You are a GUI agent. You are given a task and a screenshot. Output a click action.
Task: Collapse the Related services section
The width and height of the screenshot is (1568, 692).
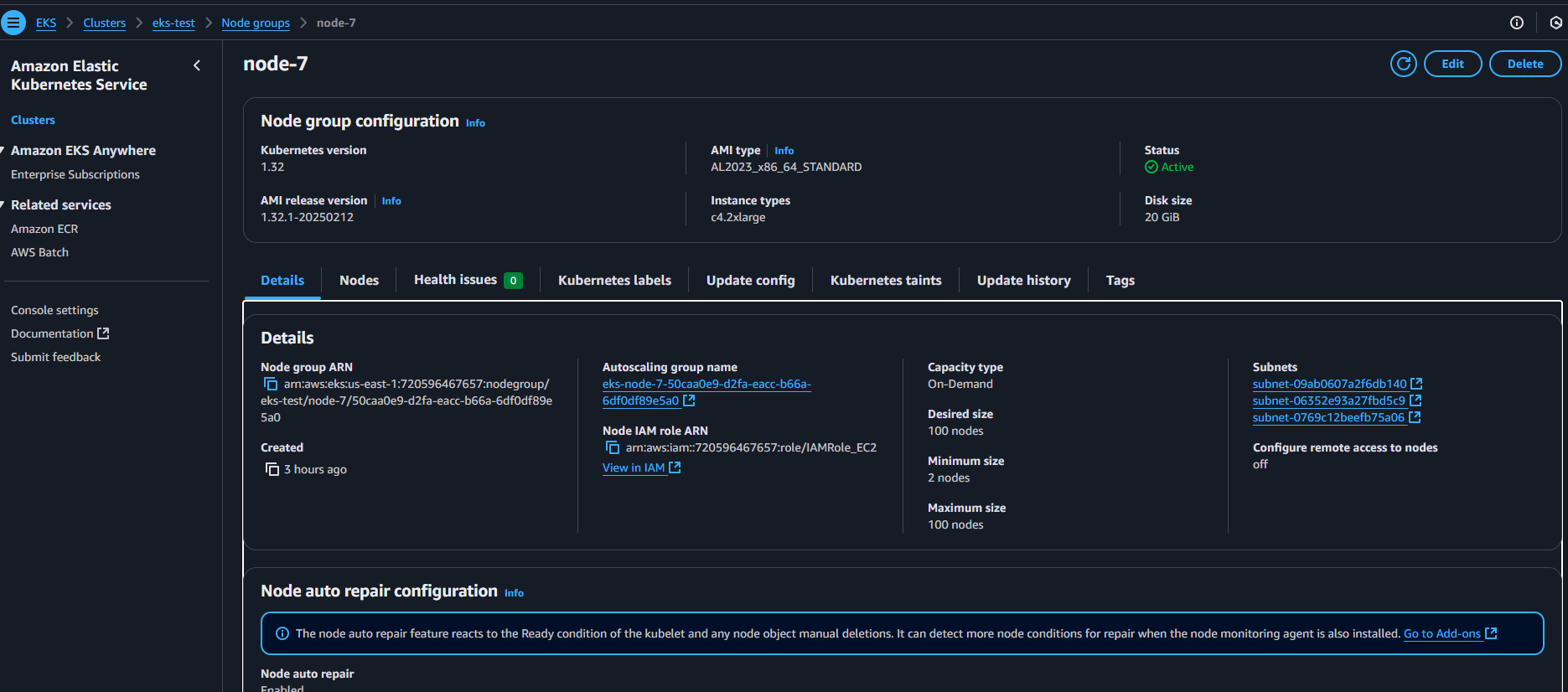(3, 205)
